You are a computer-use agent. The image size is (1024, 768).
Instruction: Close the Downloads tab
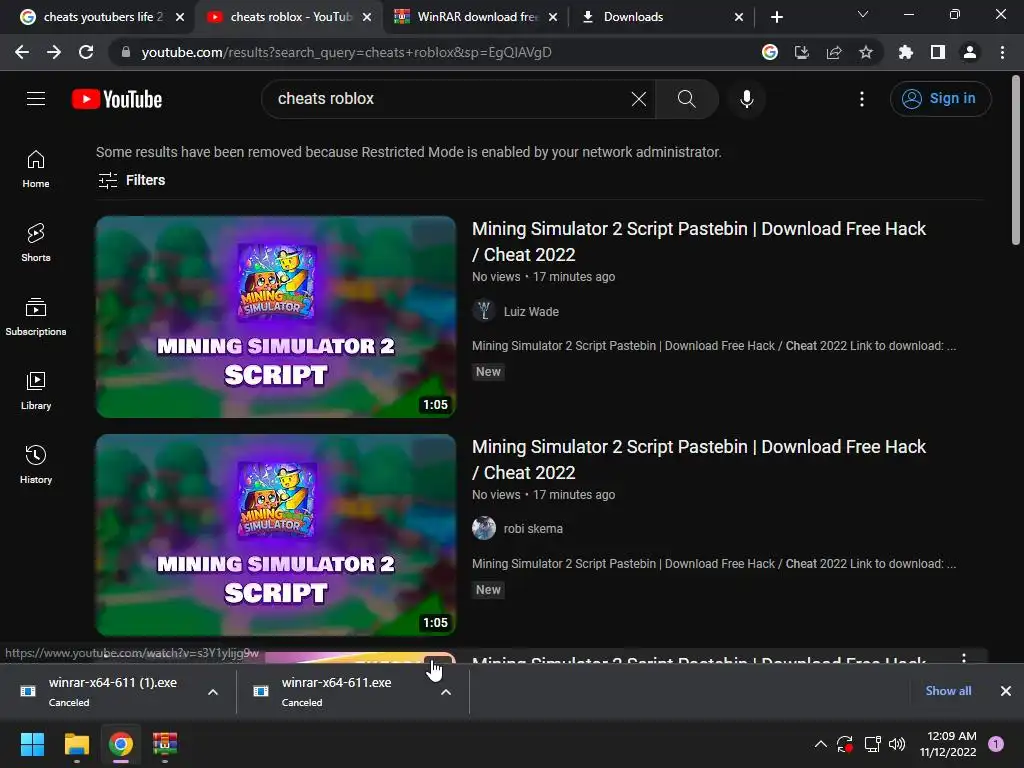(739, 17)
